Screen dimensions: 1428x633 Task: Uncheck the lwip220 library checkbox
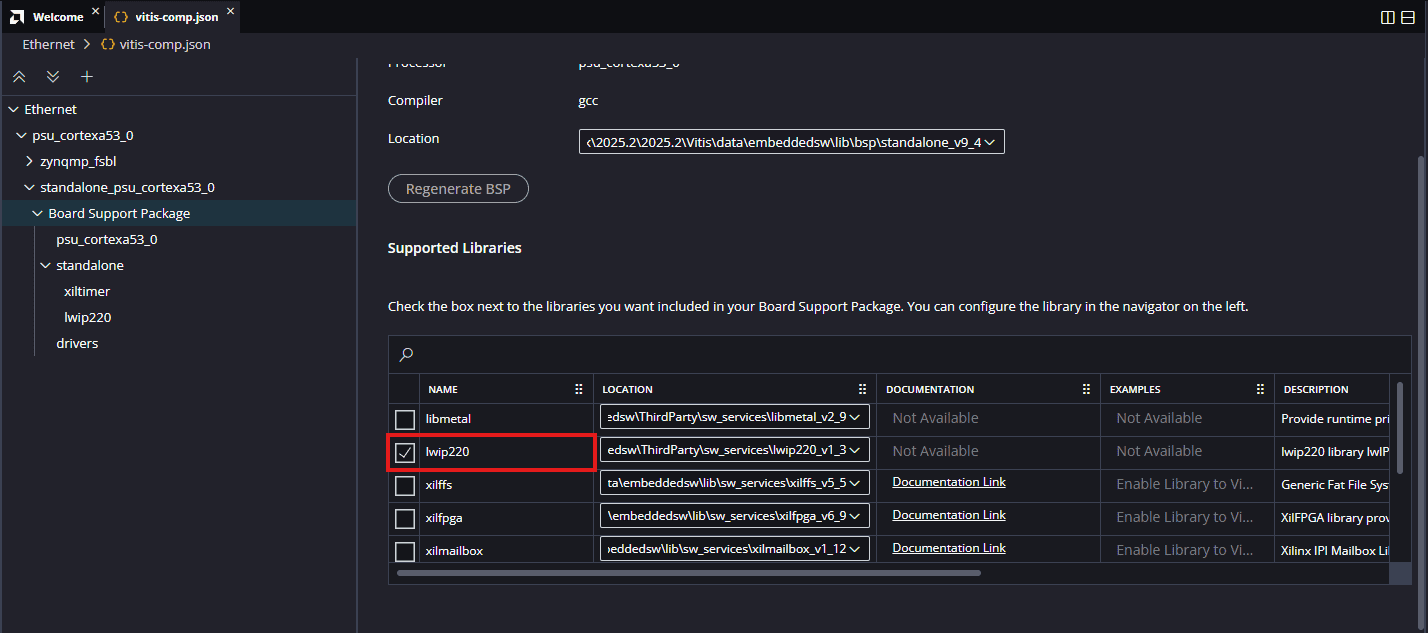[405, 452]
